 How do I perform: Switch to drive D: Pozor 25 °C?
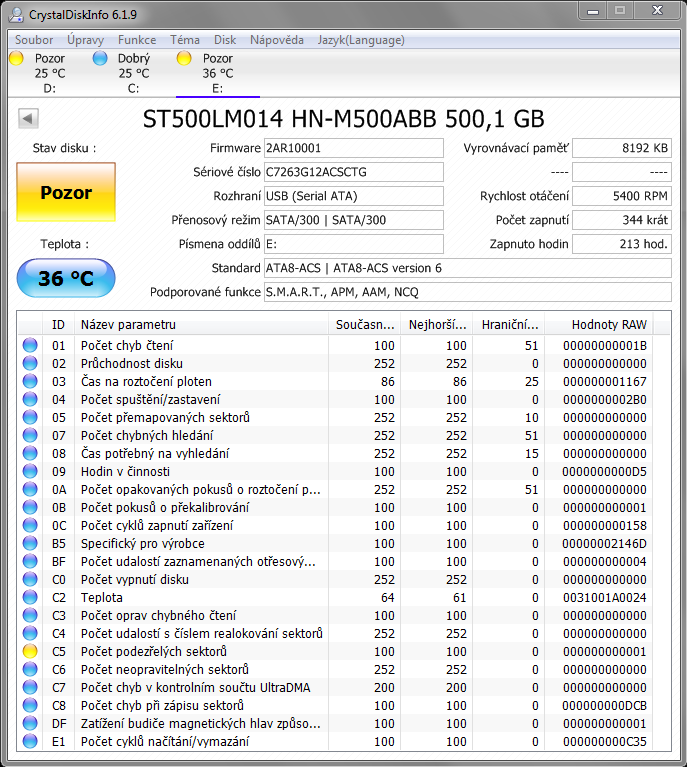coord(49,73)
